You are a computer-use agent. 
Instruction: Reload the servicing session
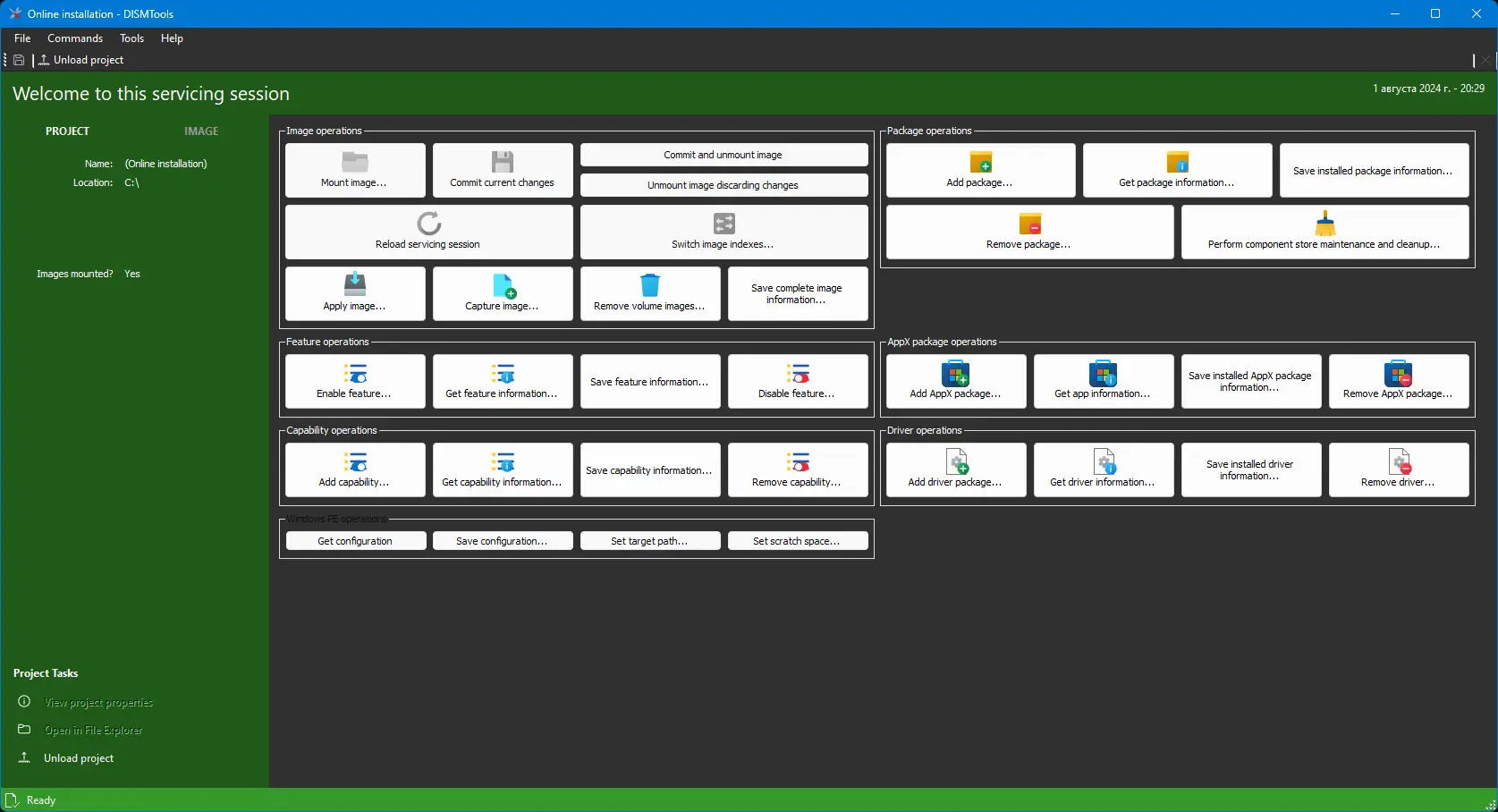(x=429, y=232)
